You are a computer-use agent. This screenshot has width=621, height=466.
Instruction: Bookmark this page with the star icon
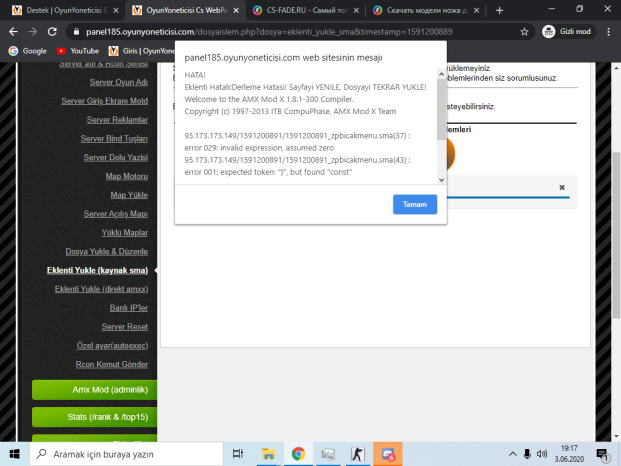pos(524,32)
